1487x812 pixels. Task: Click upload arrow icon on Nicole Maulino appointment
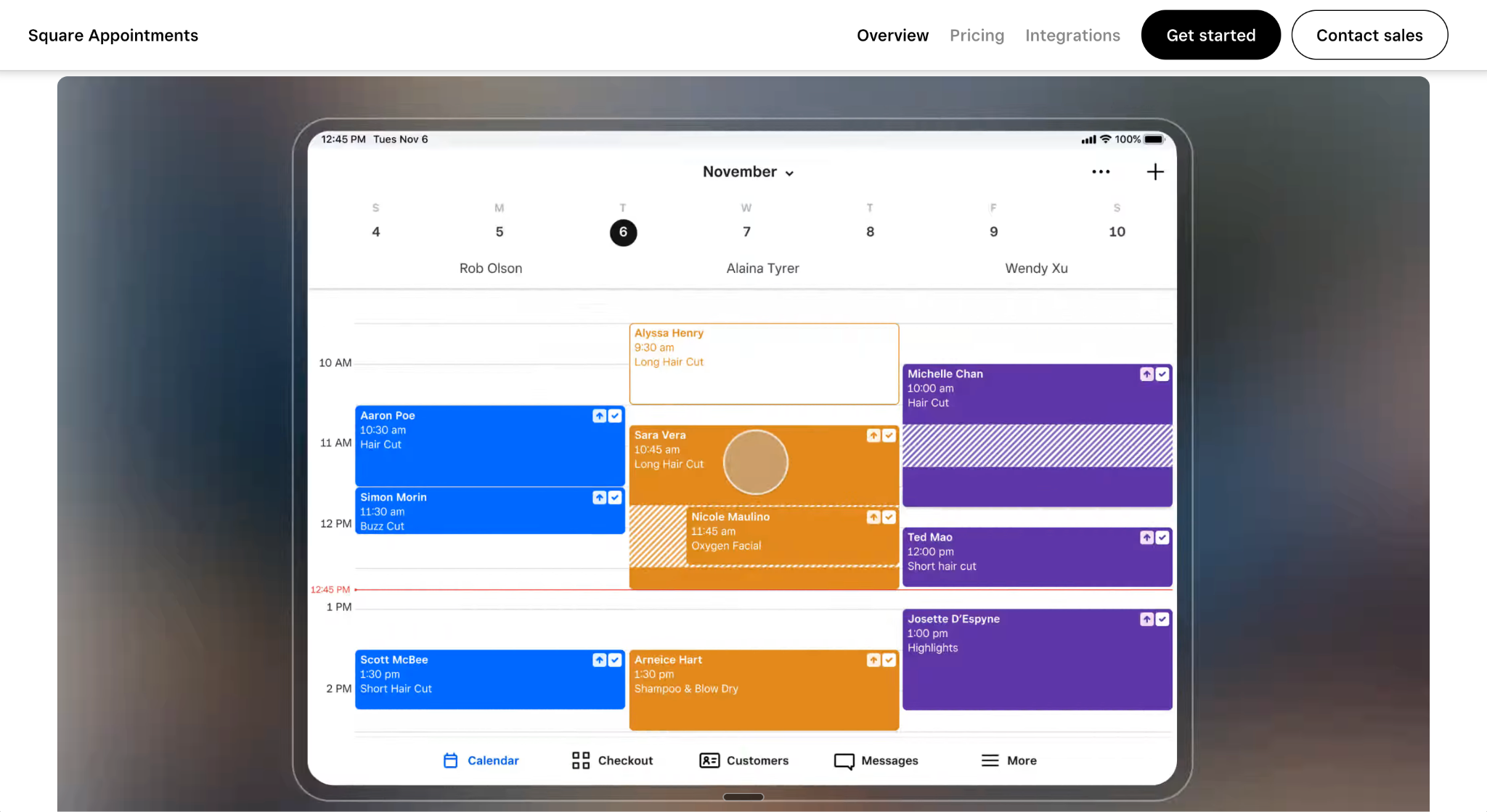(x=873, y=517)
